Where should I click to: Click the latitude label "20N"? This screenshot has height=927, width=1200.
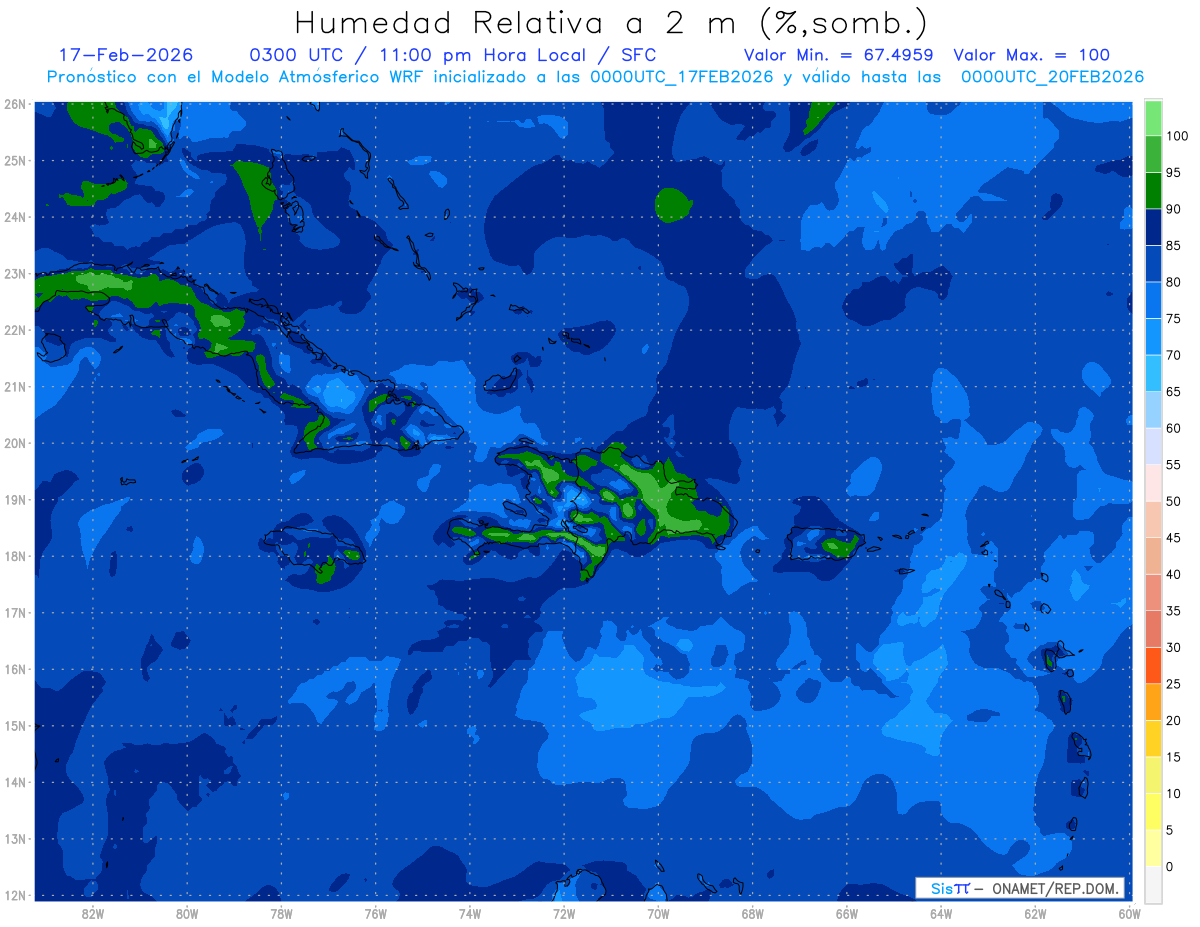14,443
